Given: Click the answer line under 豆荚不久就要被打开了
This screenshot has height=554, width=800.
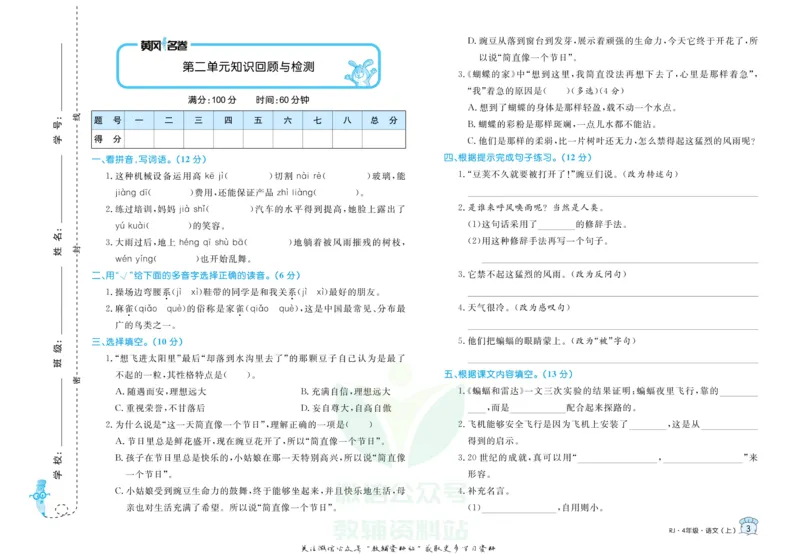Looking at the screenshot, I should click(613, 193).
